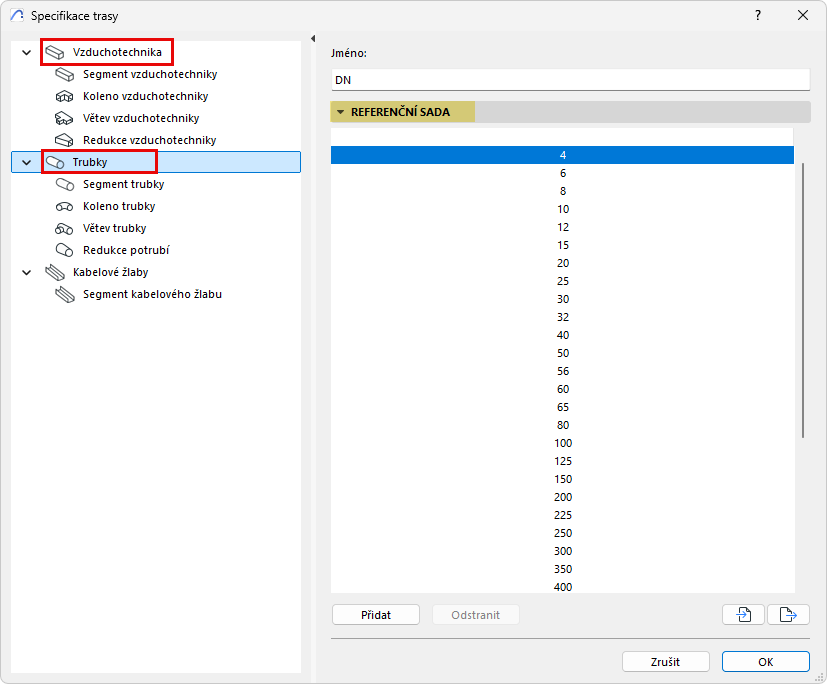Select value 60 in the list
Viewport: 827px width, 684px height.
click(562, 389)
